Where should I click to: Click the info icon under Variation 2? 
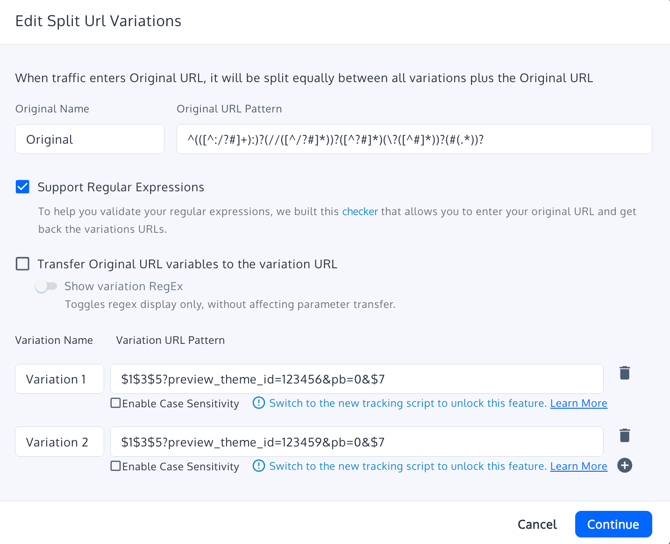[259, 466]
